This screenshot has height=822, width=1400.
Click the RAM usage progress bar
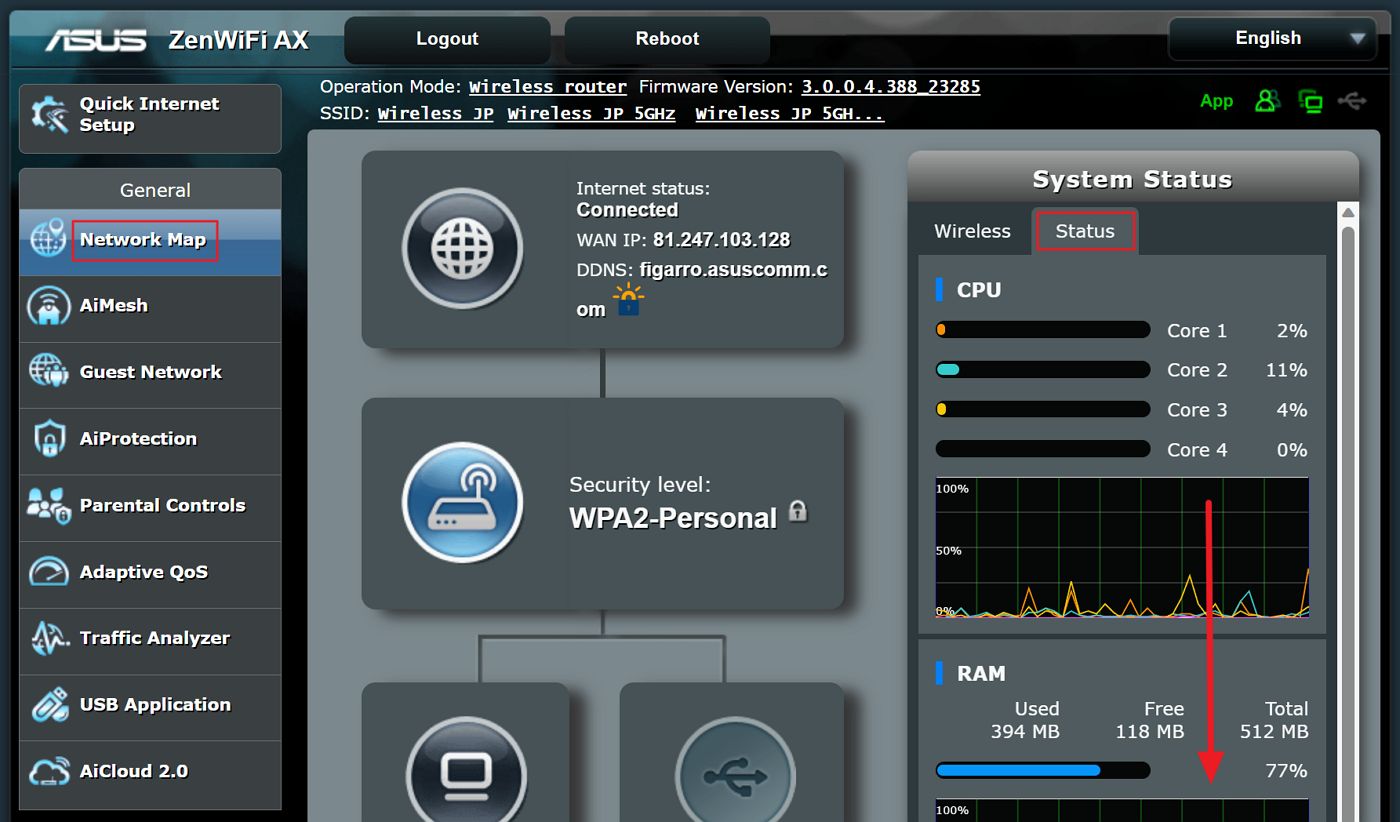point(1042,770)
